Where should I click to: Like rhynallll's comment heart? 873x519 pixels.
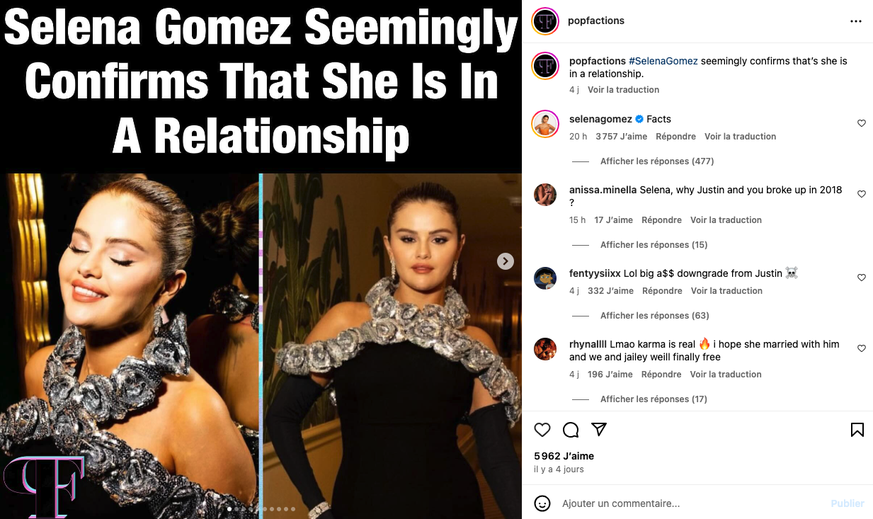[x=861, y=348]
